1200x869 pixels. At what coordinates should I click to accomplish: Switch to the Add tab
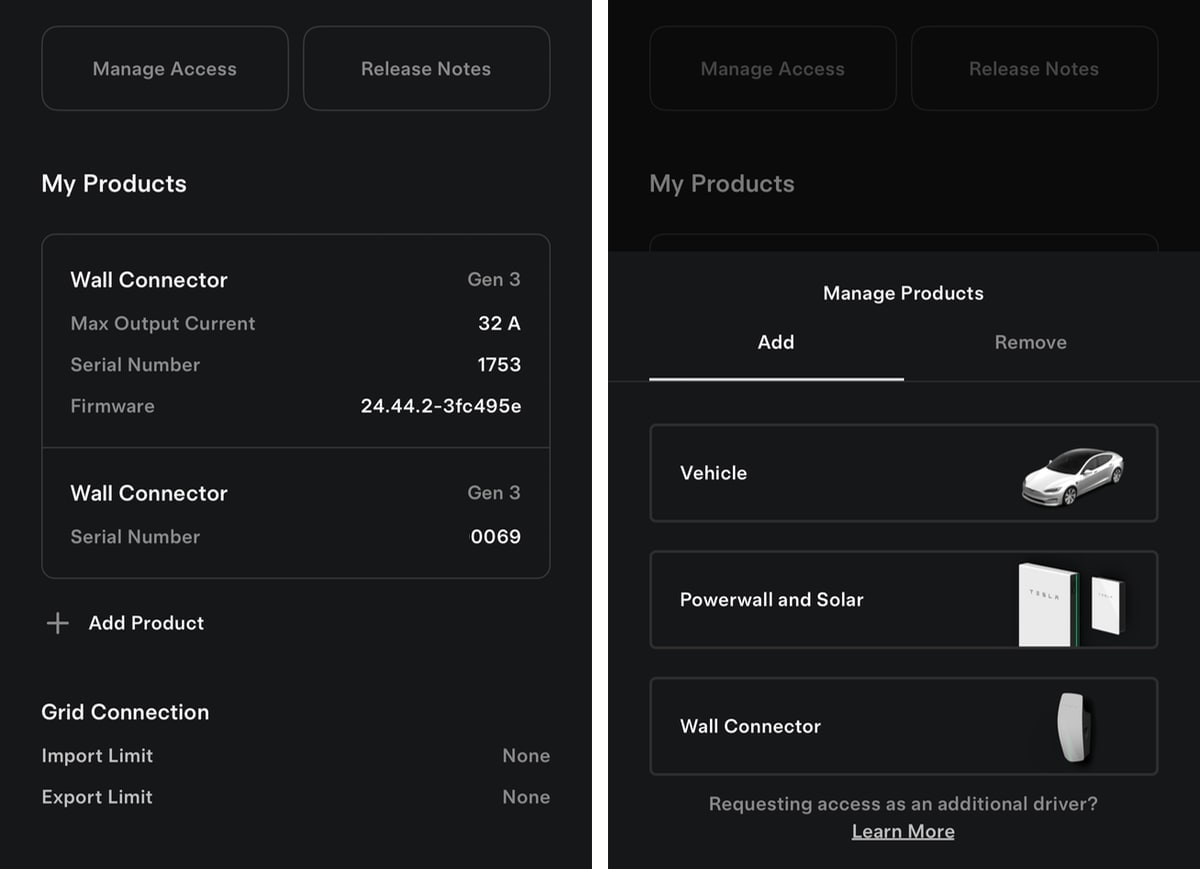(776, 343)
